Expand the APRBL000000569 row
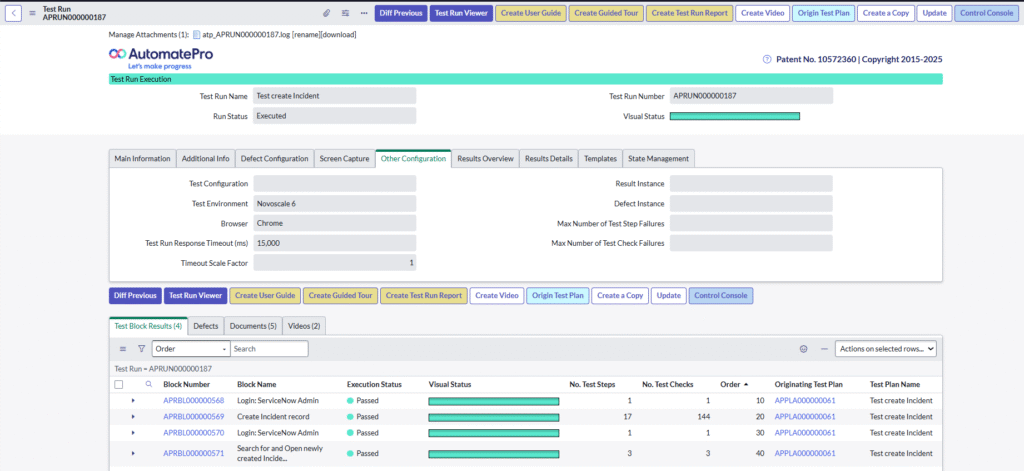Screen dimensions: 1024x471 133,416
